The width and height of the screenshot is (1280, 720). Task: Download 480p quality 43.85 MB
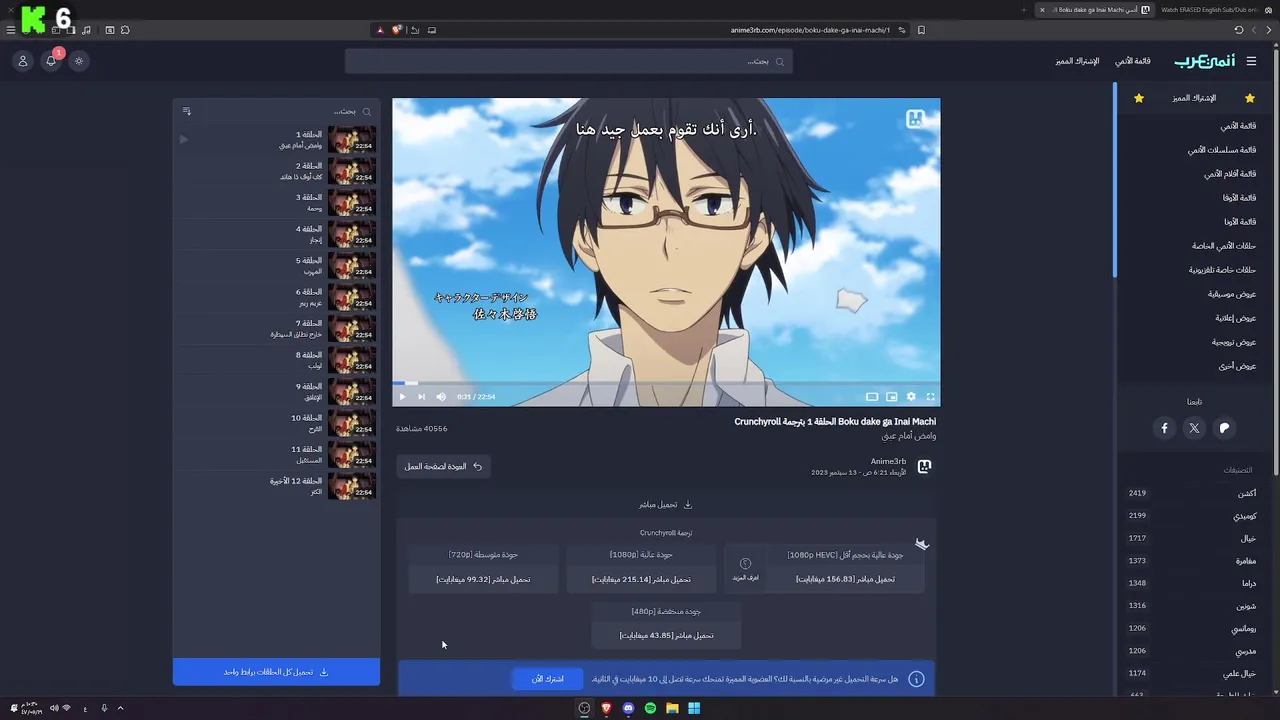click(x=666, y=635)
